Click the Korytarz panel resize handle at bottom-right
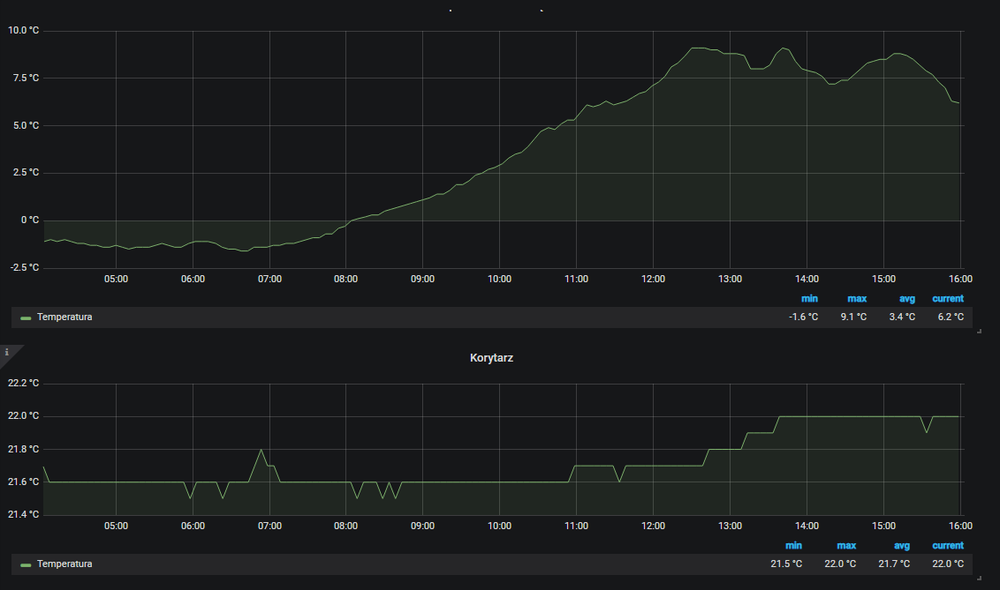This screenshot has width=1000, height=590. [x=979, y=578]
